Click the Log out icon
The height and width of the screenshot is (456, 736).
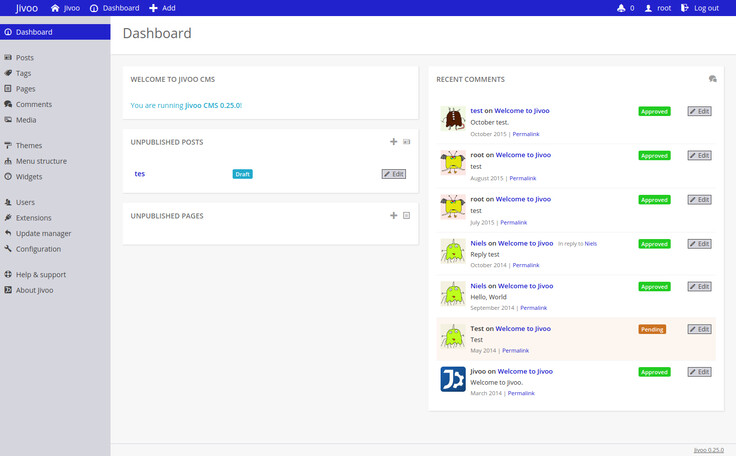point(684,8)
